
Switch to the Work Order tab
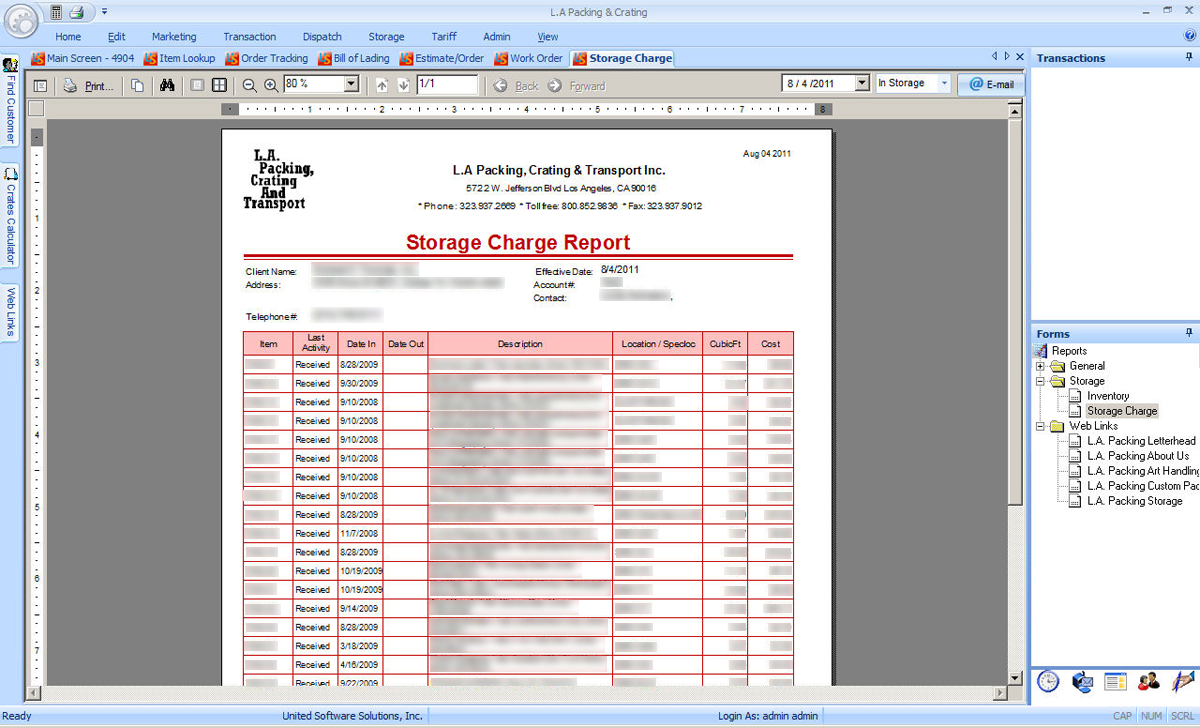pyautogui.click(x=528, y=58)
